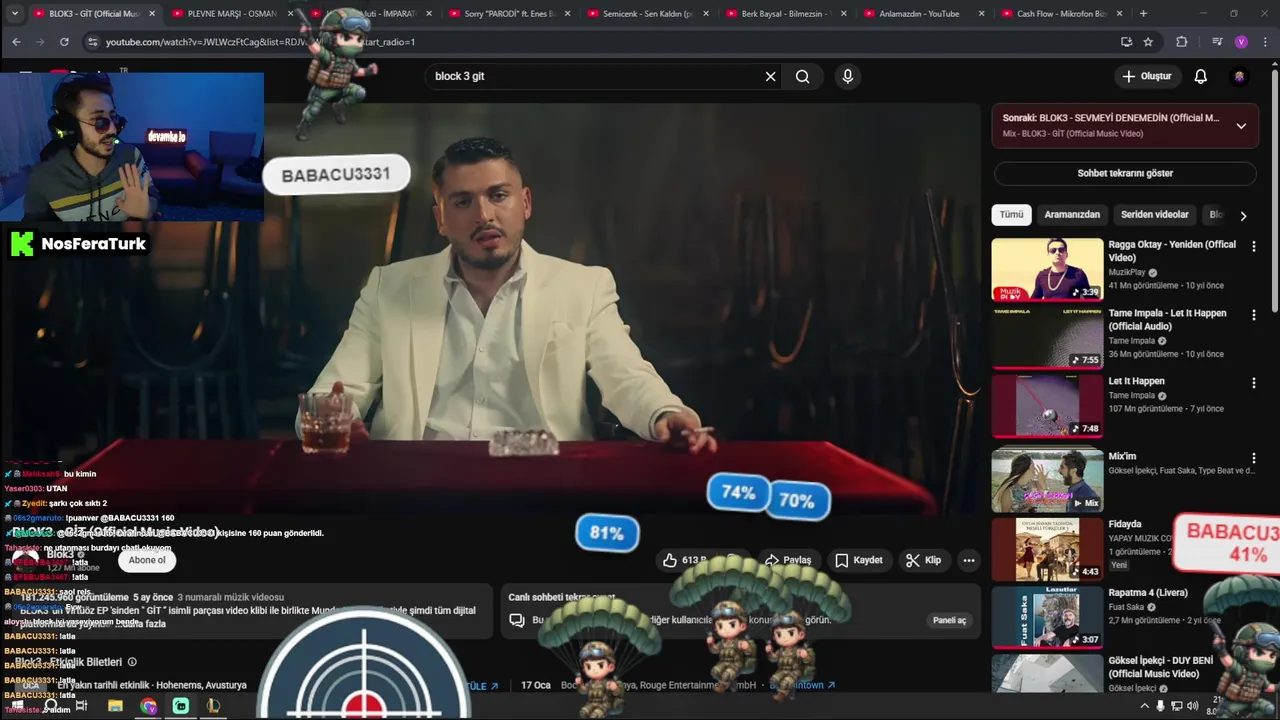Reload the page in Chrome
This screenshot has width=1280, height=720.
64,42
